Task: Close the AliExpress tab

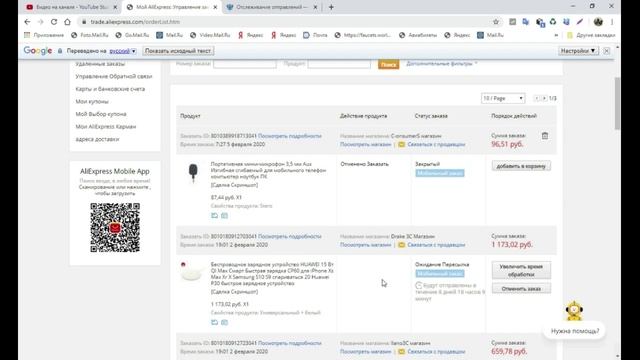Action: [x=215, y=7]
